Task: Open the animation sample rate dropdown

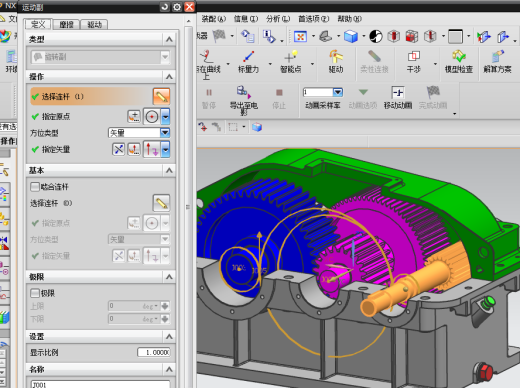Action: (x=338, y=92)
